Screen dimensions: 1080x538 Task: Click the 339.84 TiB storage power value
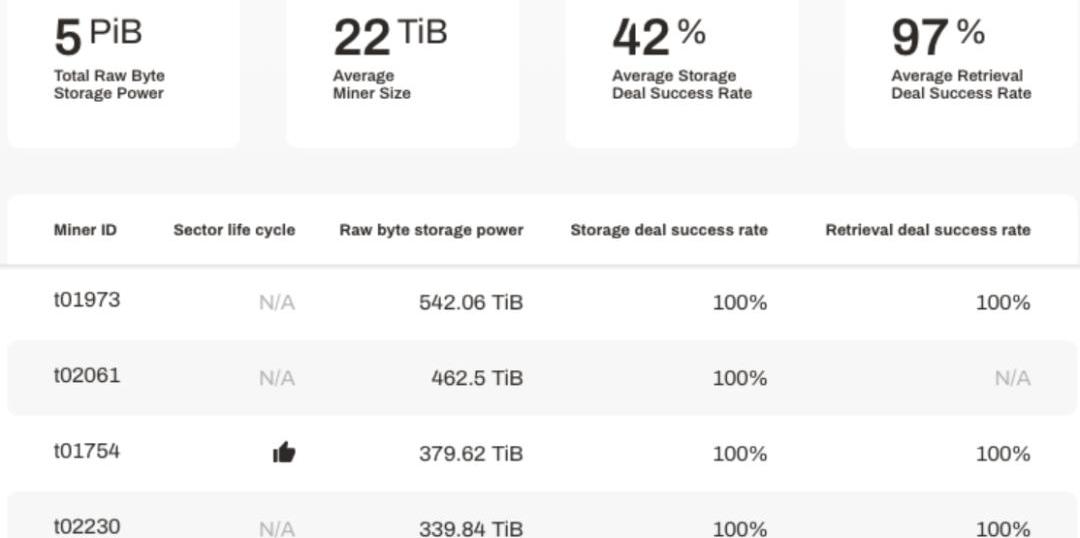click(470, 528)
